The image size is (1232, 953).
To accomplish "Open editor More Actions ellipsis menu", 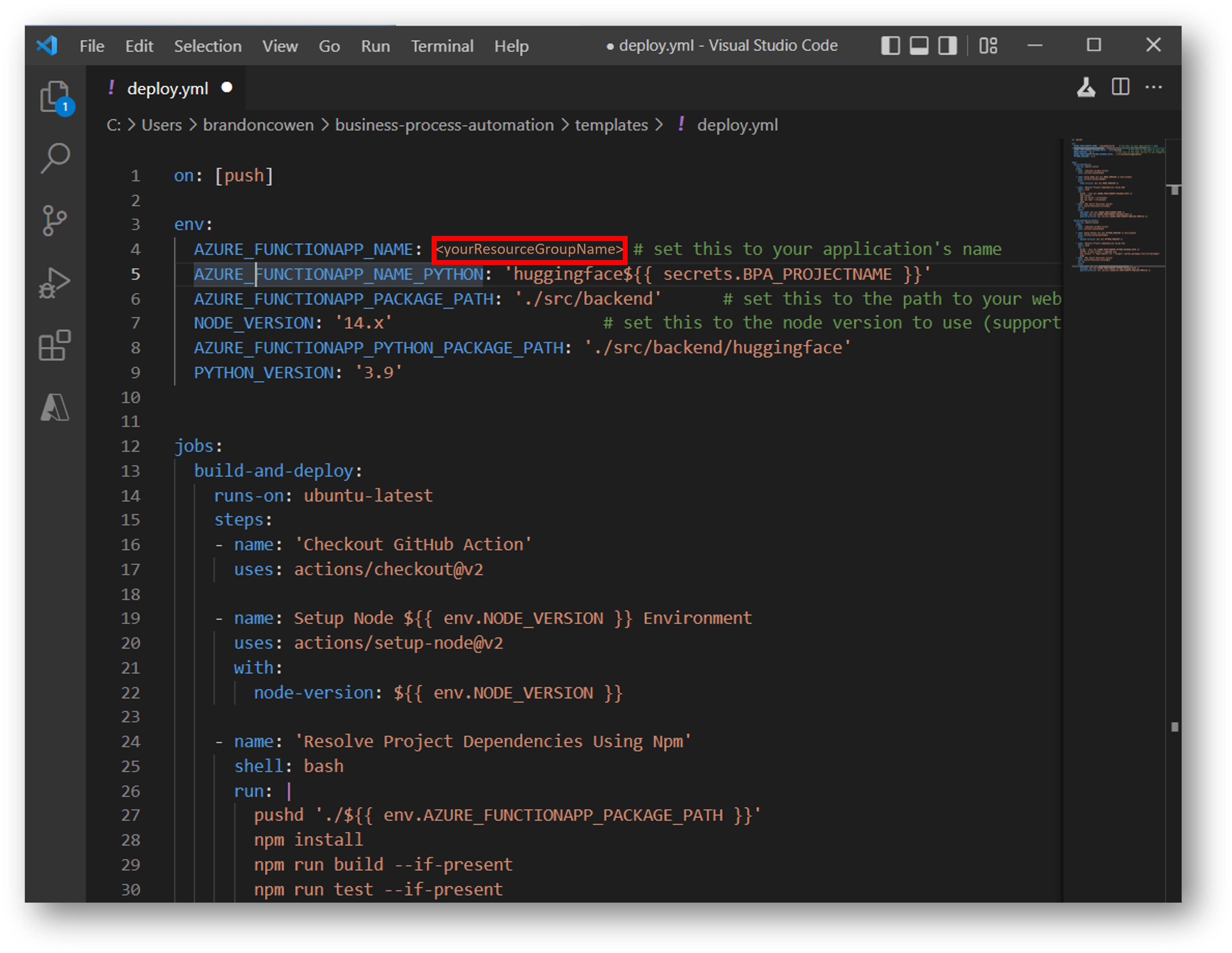I will point(1154,88).
